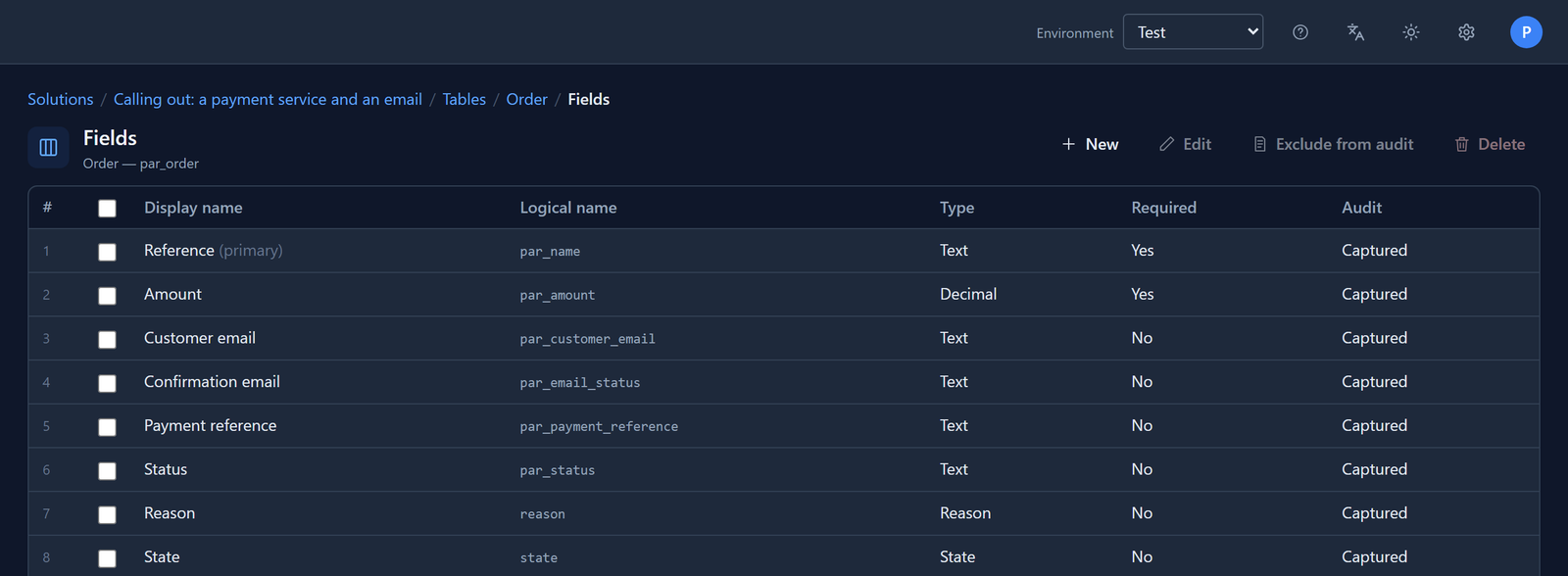Click the Audit column header
Screen dimensions: 1568x576
point(1361,208)
